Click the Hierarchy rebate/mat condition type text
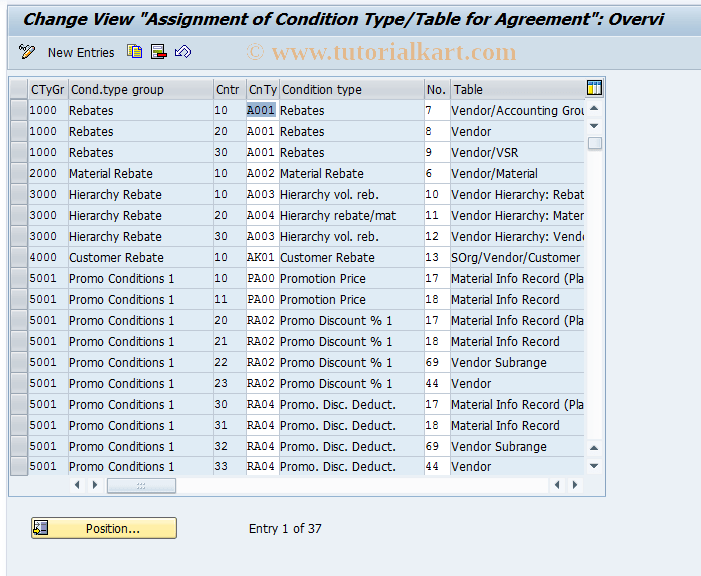Viewport: 701px width, 576px height. pos(338,216)
